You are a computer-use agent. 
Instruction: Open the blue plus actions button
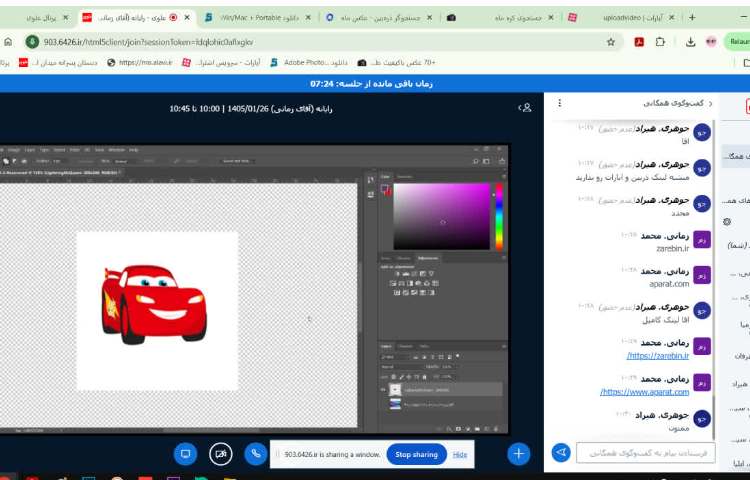click(518, 454)
